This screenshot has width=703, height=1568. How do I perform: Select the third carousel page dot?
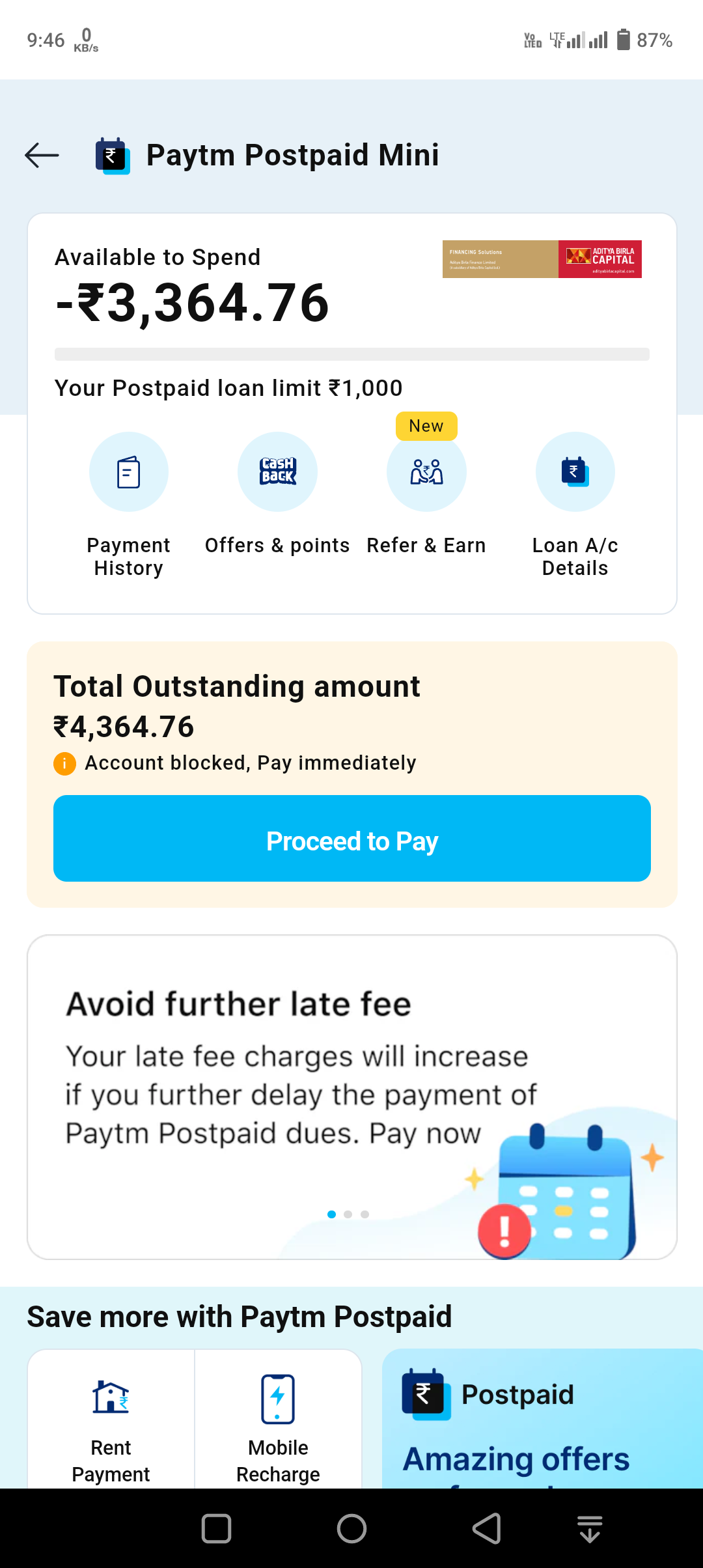tap(365, 1214)
